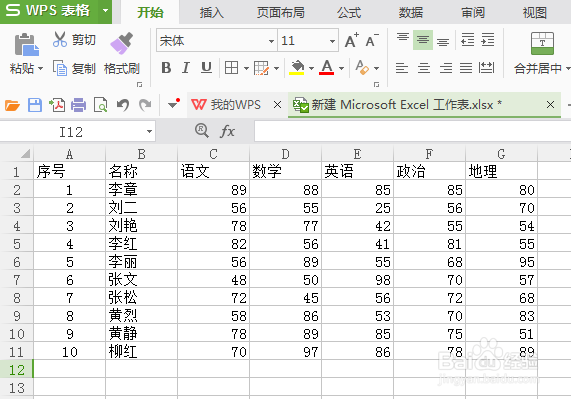
Task: Click the select-all corner triangle
Action: 25,154
